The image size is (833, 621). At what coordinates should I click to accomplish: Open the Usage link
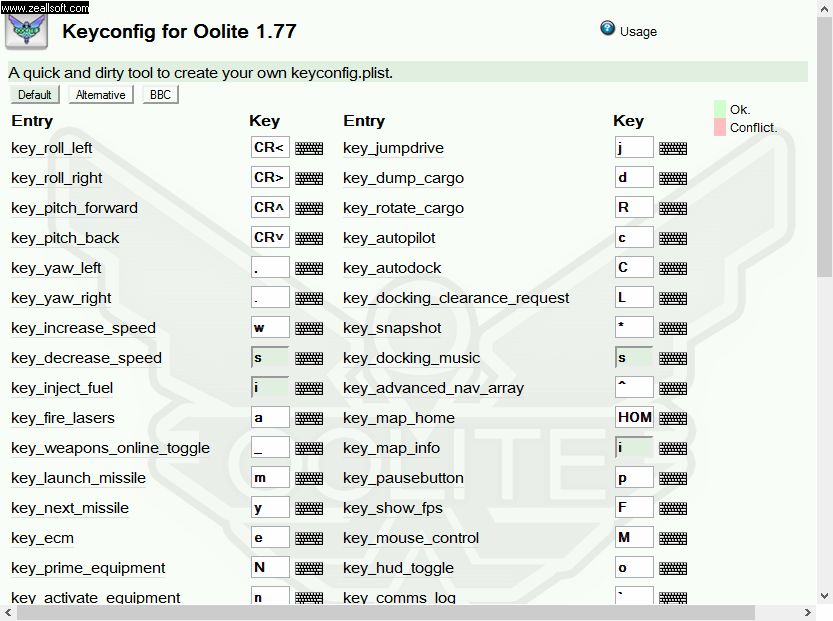tap(638, 31)
